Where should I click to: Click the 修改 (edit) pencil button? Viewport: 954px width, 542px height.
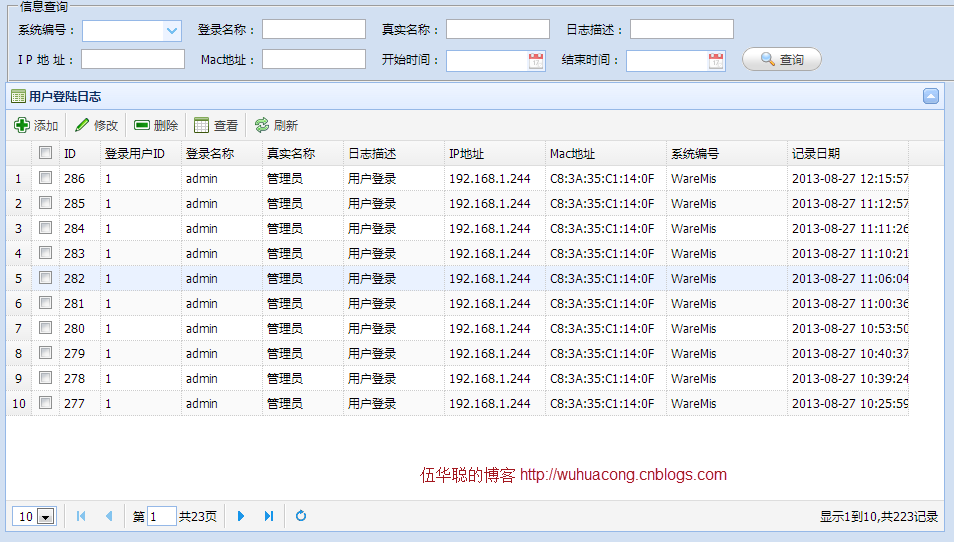(96, 125)
